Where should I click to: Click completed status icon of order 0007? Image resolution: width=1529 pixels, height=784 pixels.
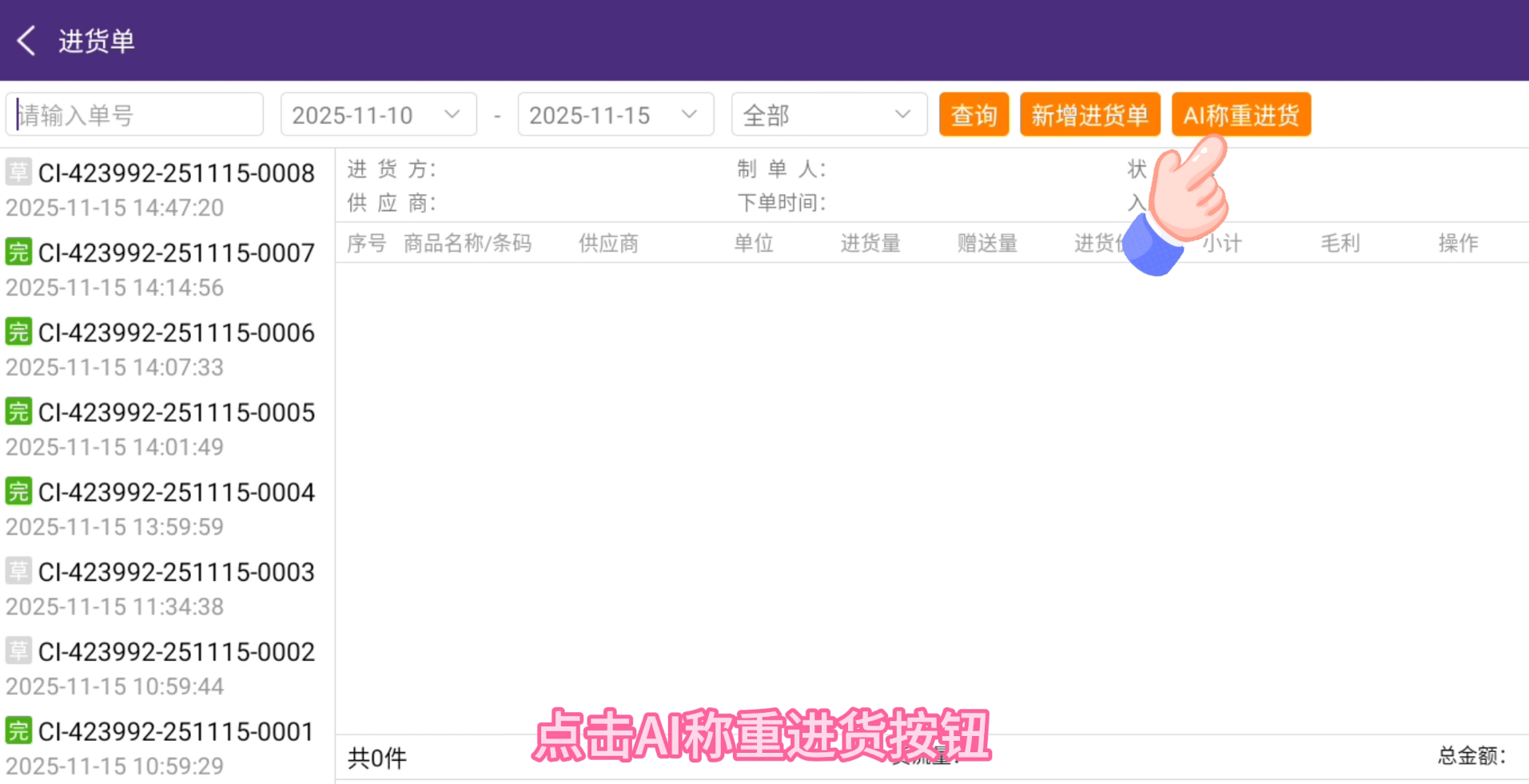[x=18, y=252]
